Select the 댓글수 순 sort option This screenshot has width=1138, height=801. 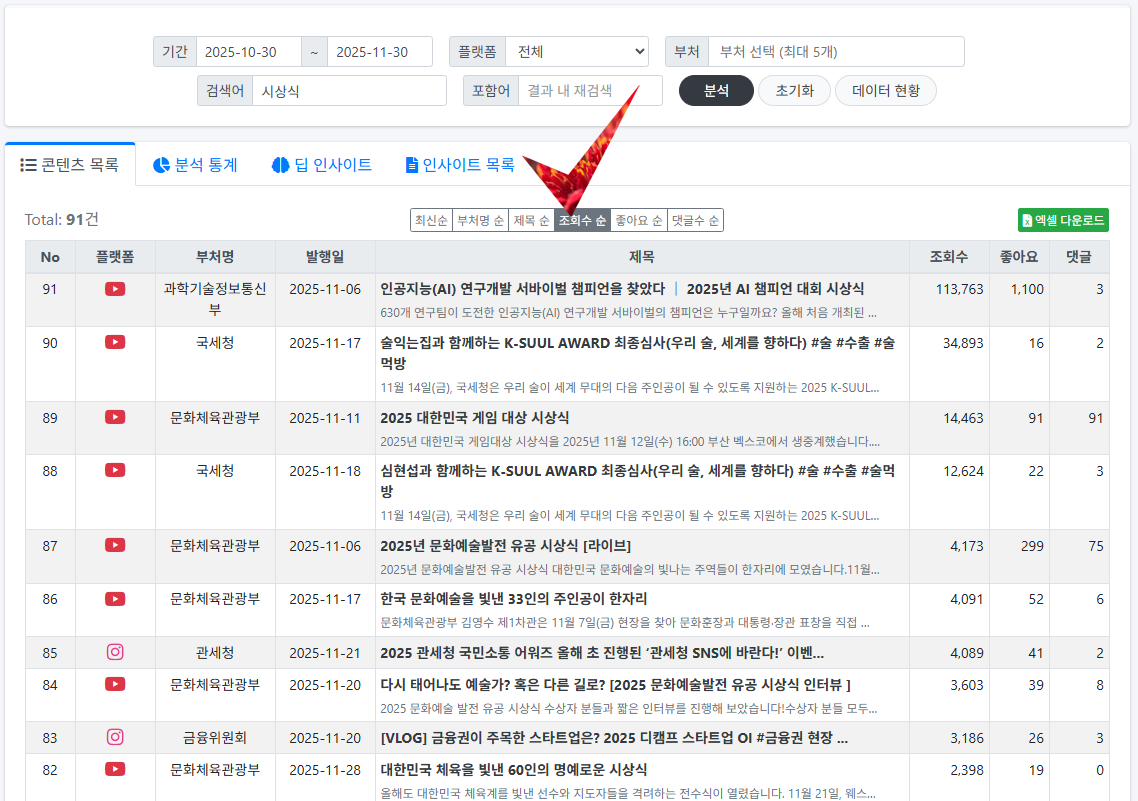point(695,219)
